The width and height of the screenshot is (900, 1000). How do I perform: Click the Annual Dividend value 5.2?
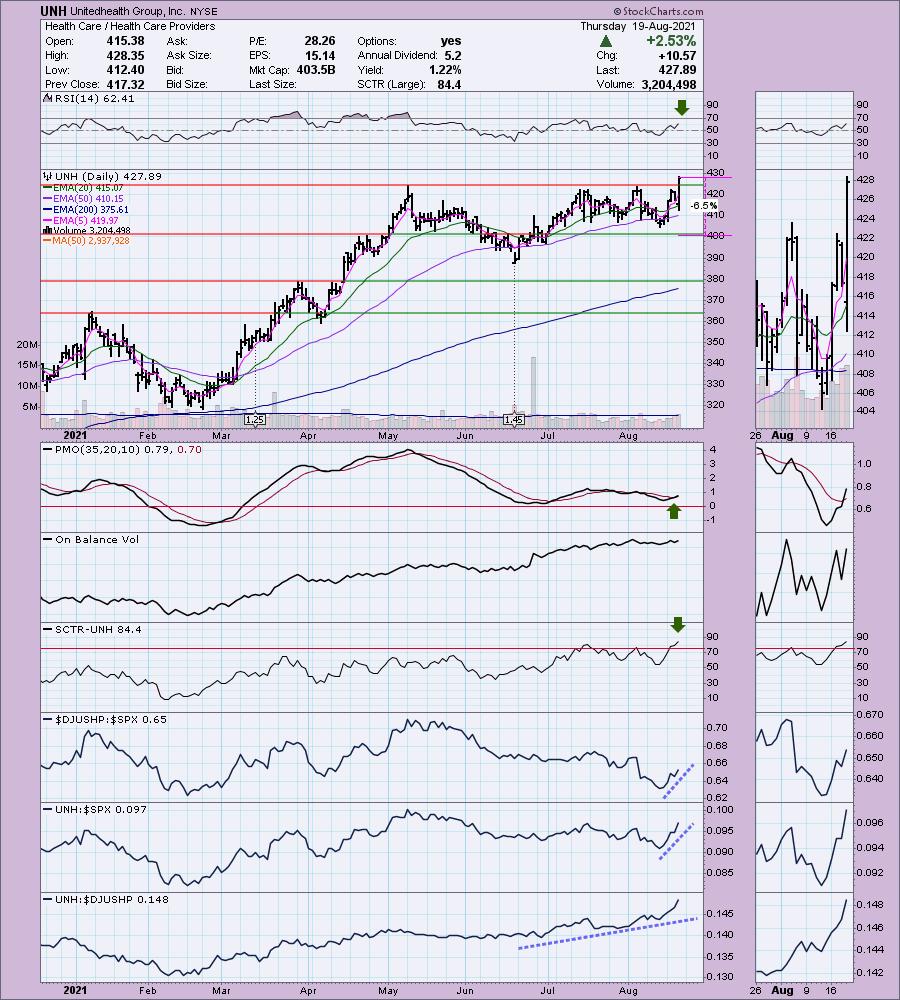tap(453, 55)
